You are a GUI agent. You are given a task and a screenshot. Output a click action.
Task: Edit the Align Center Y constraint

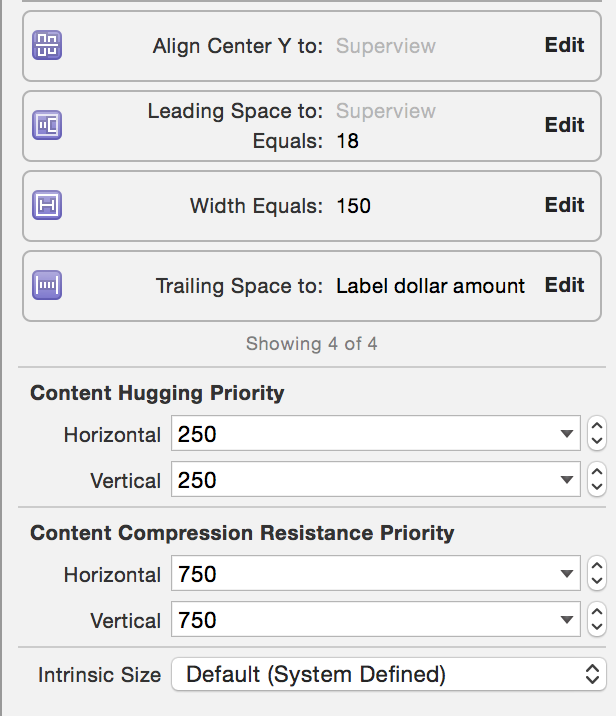[x=564, y=45]
